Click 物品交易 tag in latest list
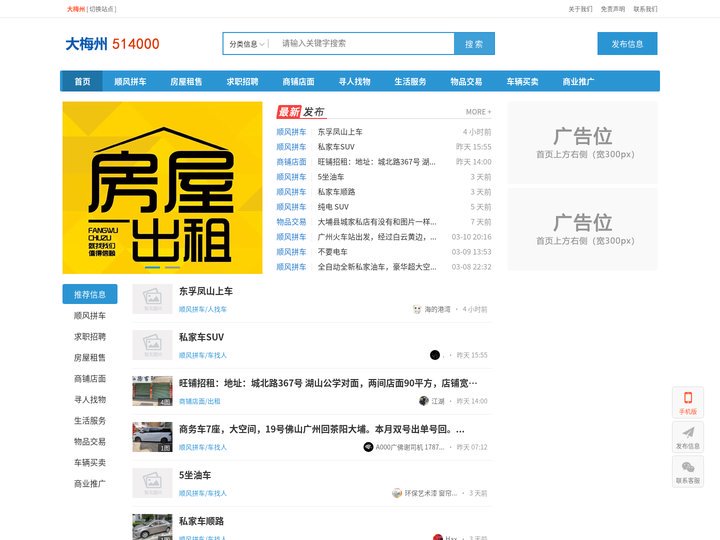This screenshot has width=720, height=540. (291, 222)
